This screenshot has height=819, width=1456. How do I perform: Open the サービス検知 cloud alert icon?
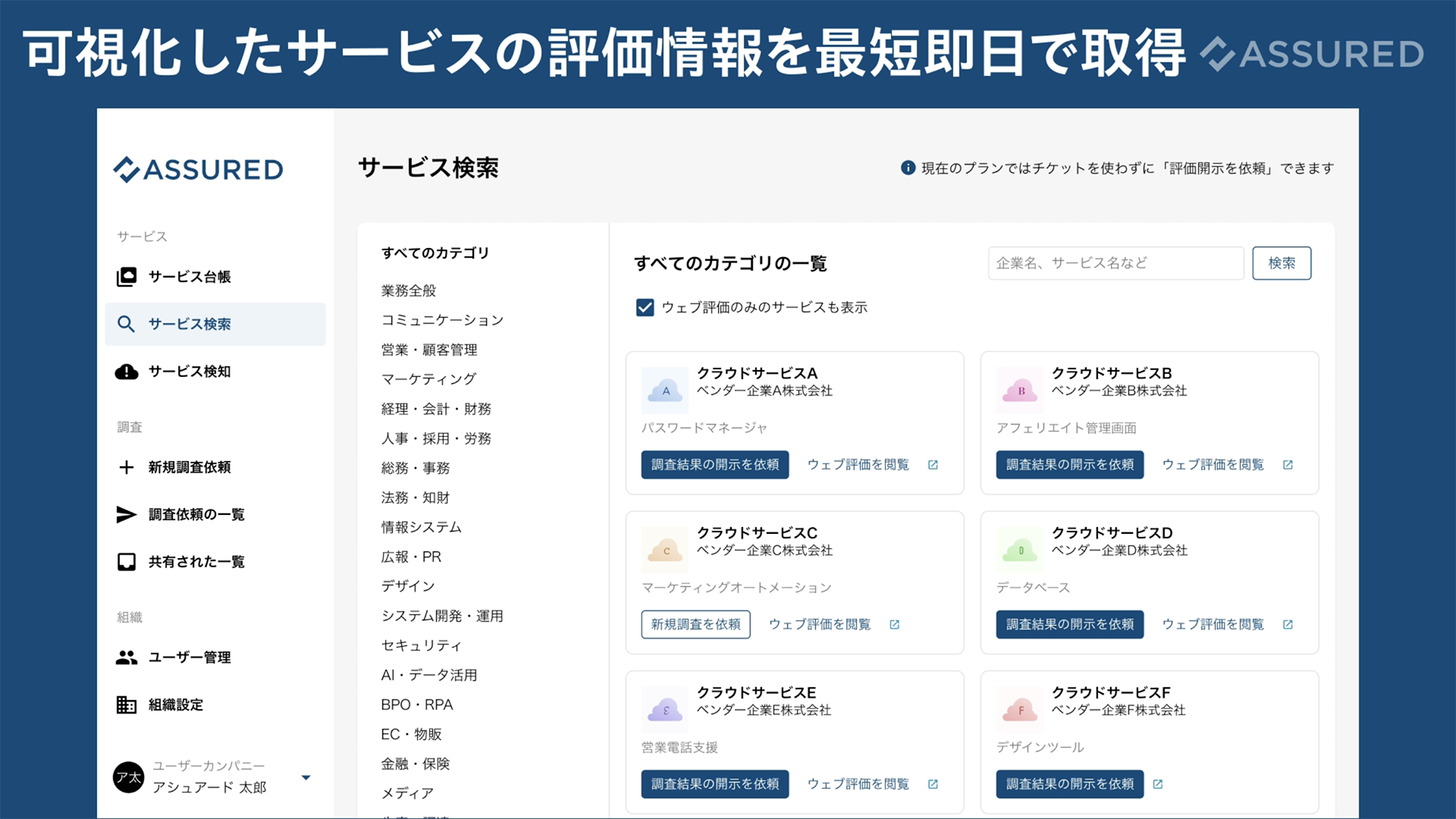(x=127, y=372)
